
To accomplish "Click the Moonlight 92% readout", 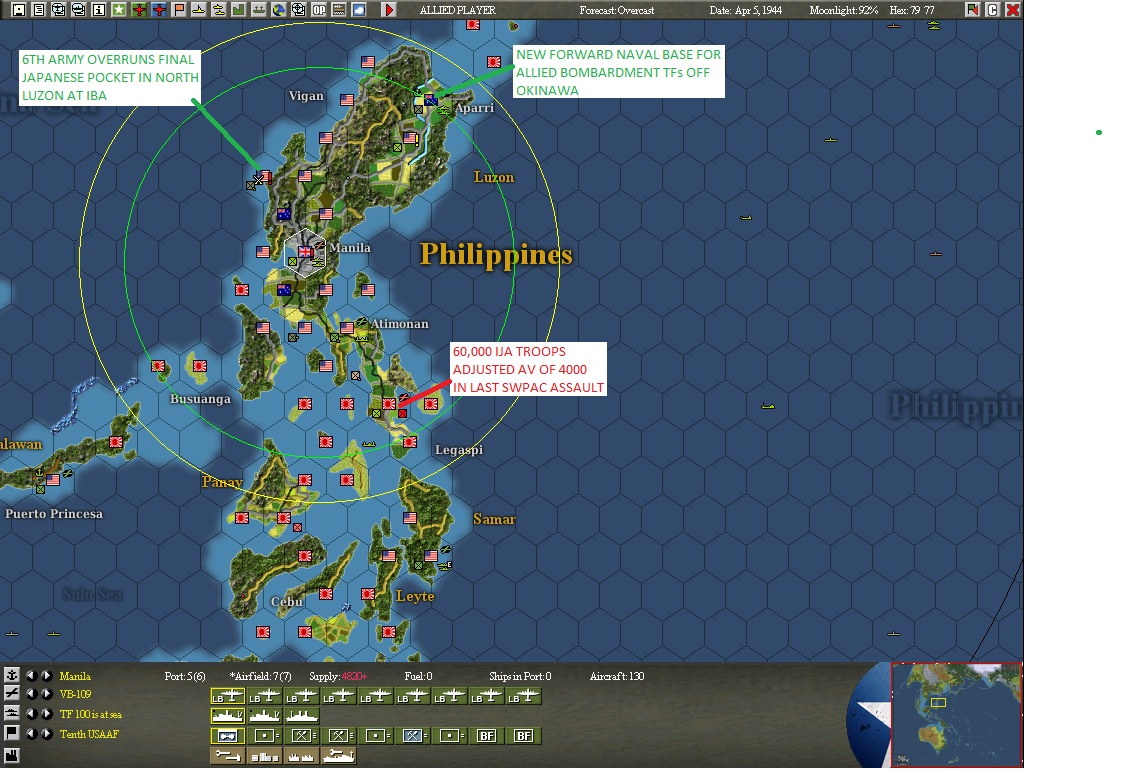I will [x=843, y=10].
